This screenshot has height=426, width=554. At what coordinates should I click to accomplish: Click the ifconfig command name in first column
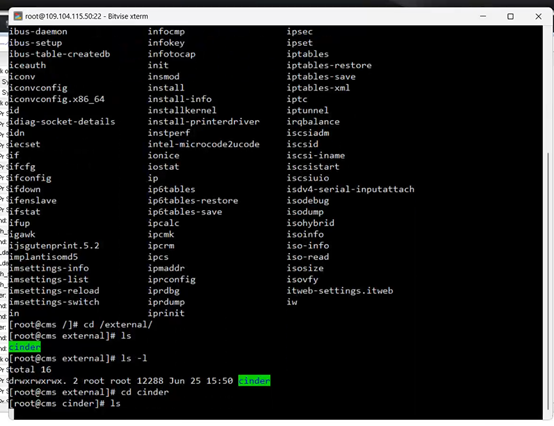[30, 178]
